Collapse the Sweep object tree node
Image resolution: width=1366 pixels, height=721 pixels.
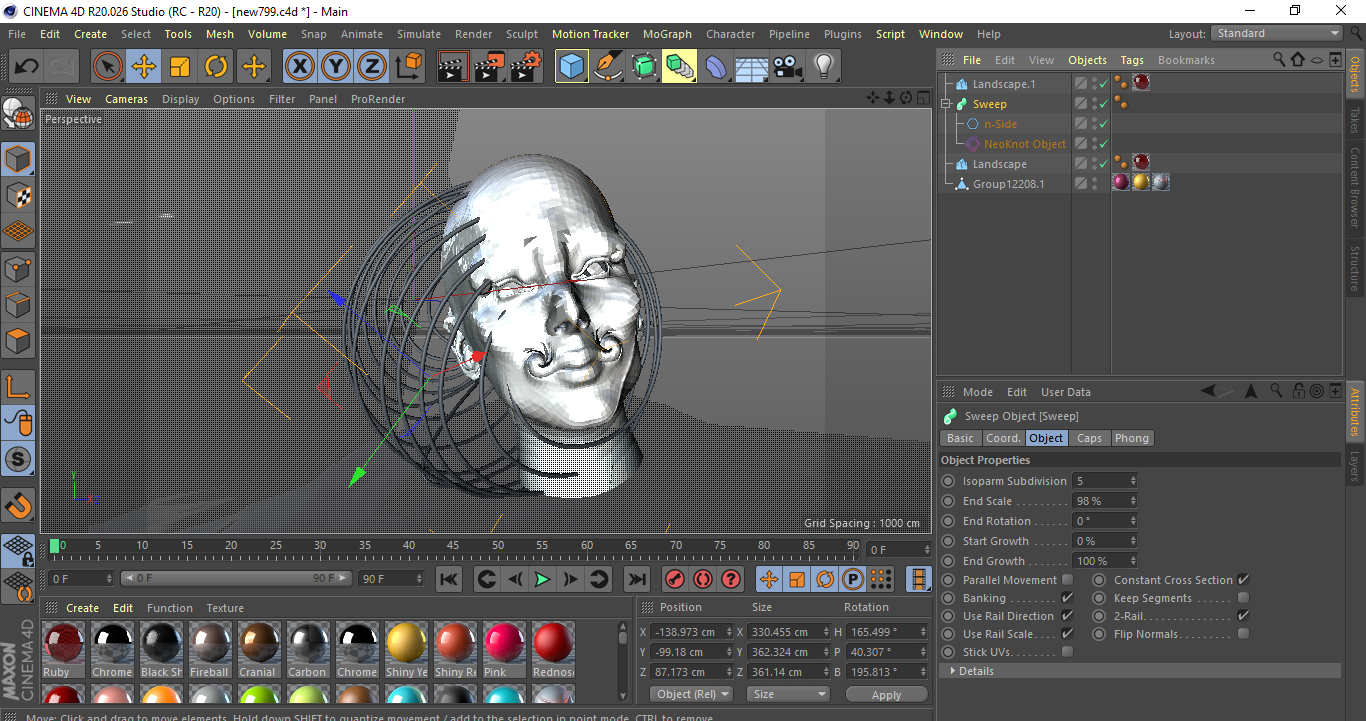[x=947, y=104]
